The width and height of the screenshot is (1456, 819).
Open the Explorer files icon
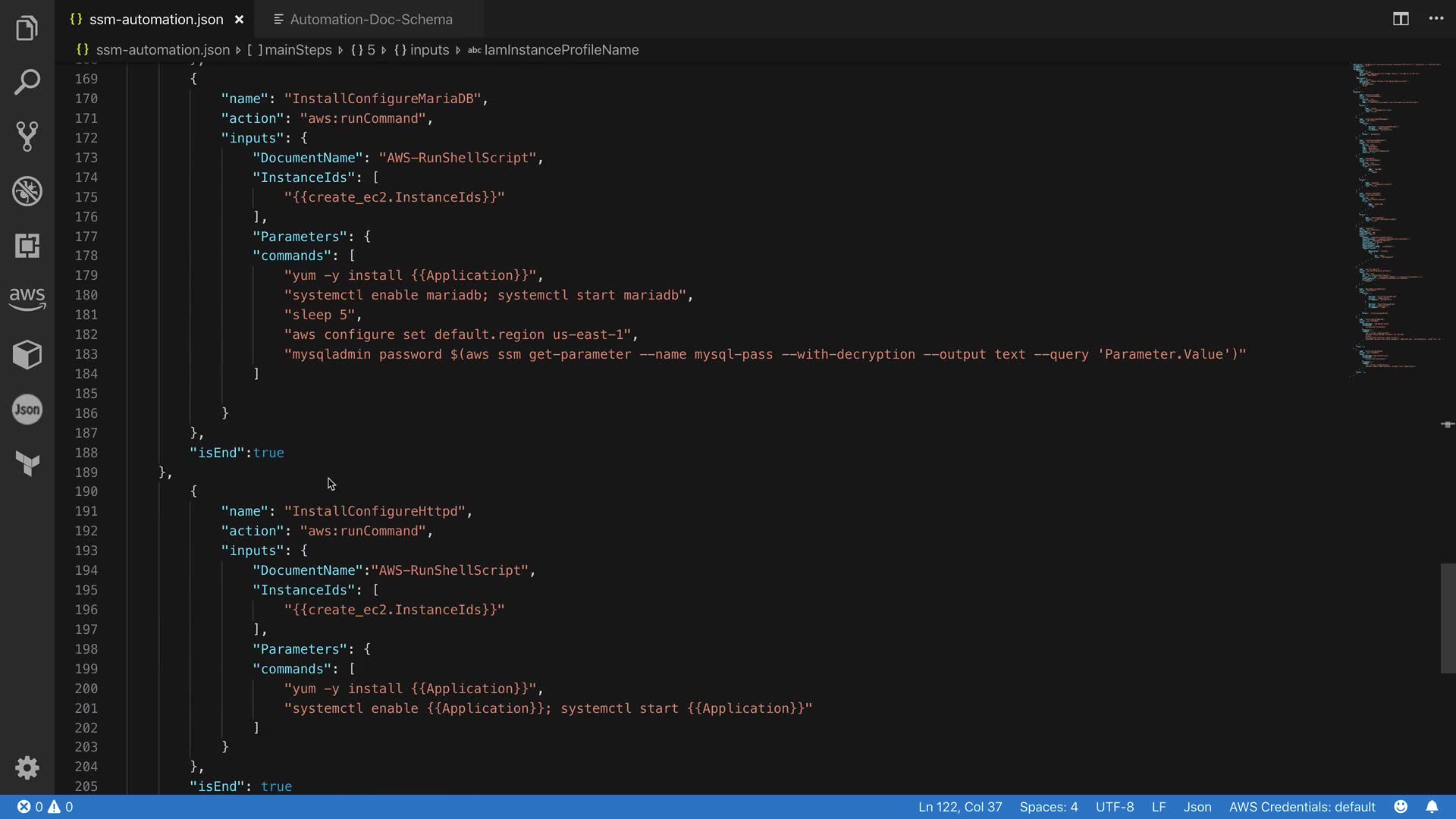pos(27,28)
